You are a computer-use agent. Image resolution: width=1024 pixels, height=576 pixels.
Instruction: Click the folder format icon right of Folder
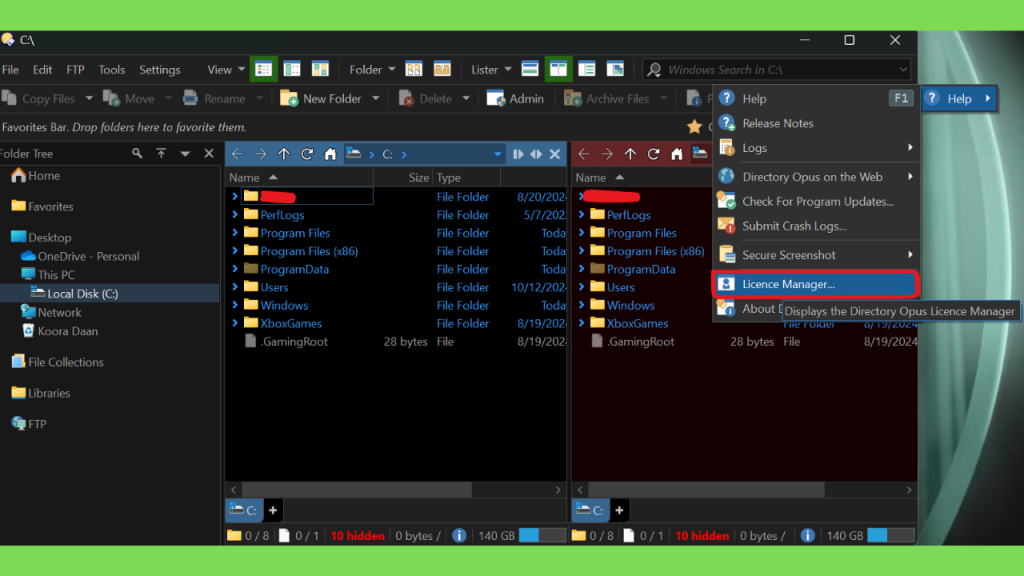414,69
